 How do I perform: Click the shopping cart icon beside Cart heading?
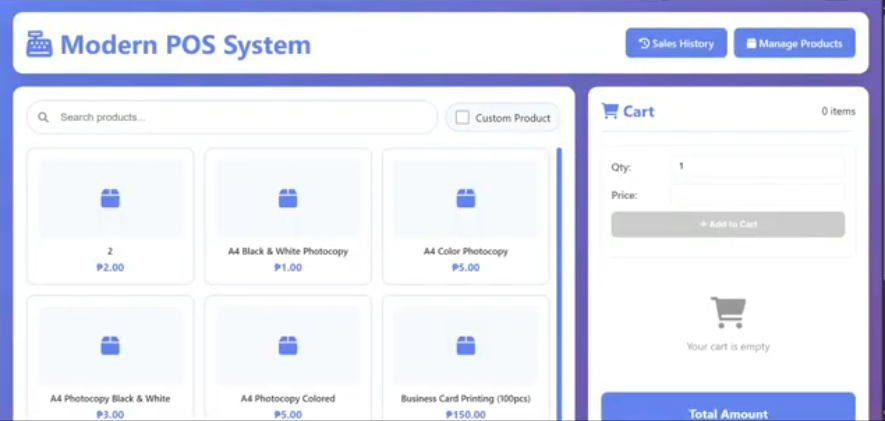click(x=610, y=111)
